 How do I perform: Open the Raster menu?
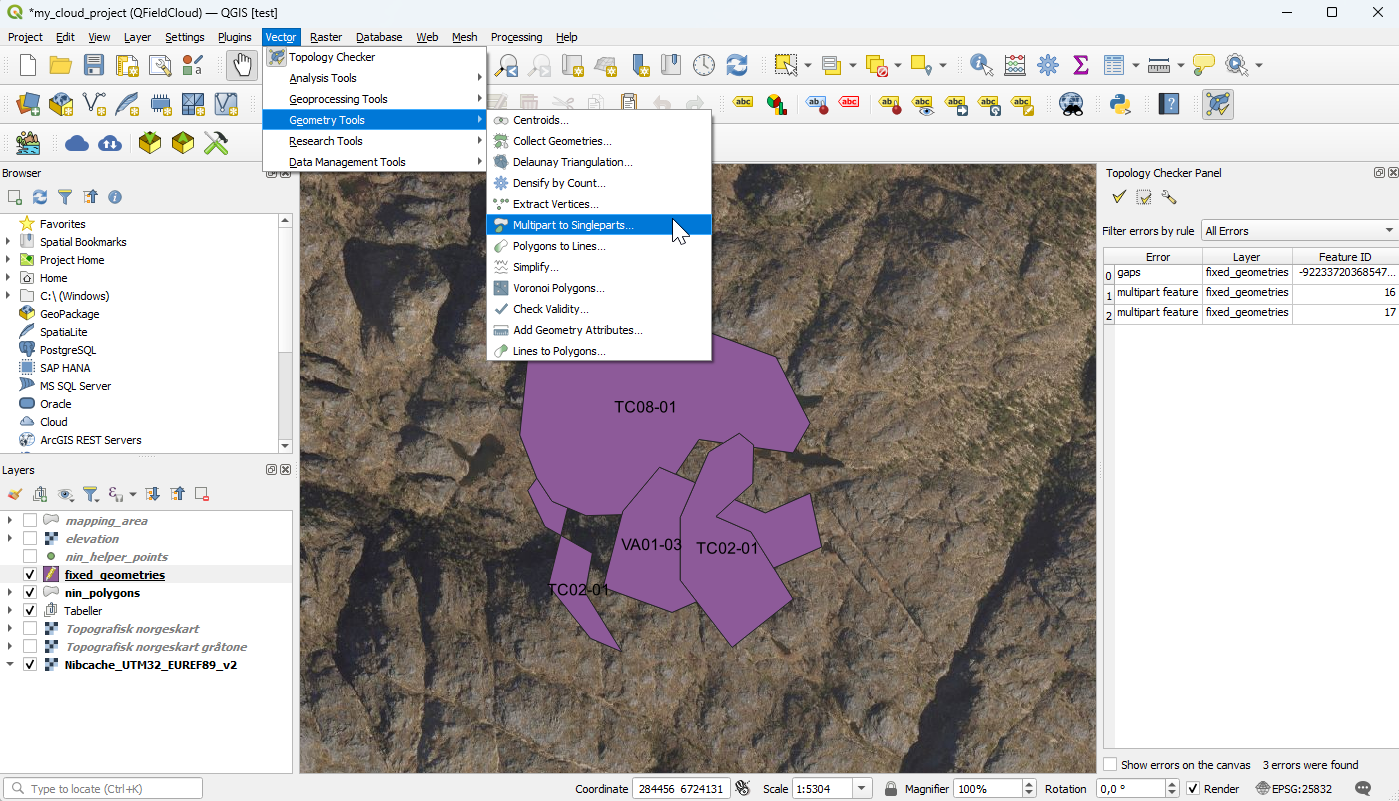coord(326,37)
